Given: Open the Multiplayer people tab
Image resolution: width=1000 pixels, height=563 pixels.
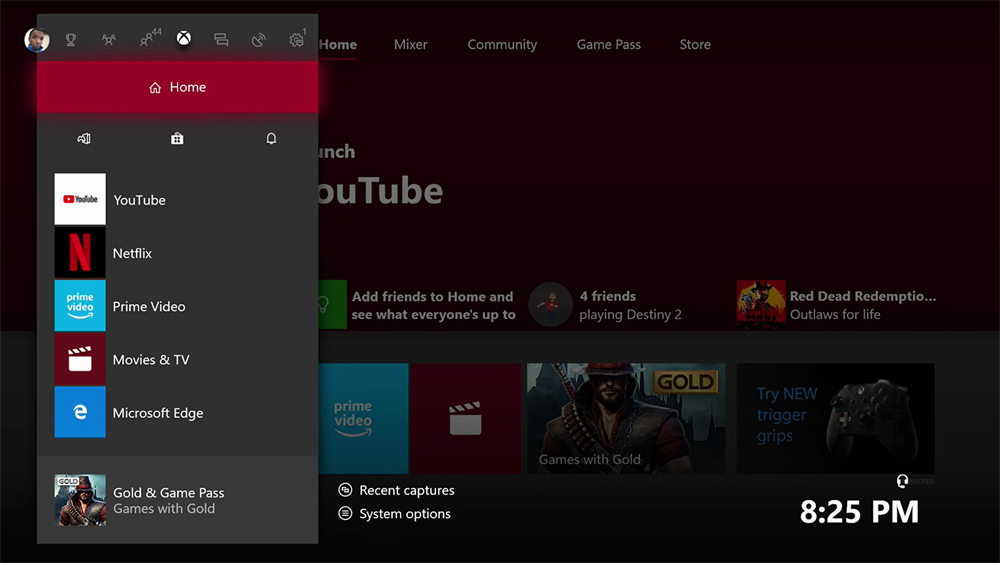Looking at the screenshot, I should coord(109,40).
